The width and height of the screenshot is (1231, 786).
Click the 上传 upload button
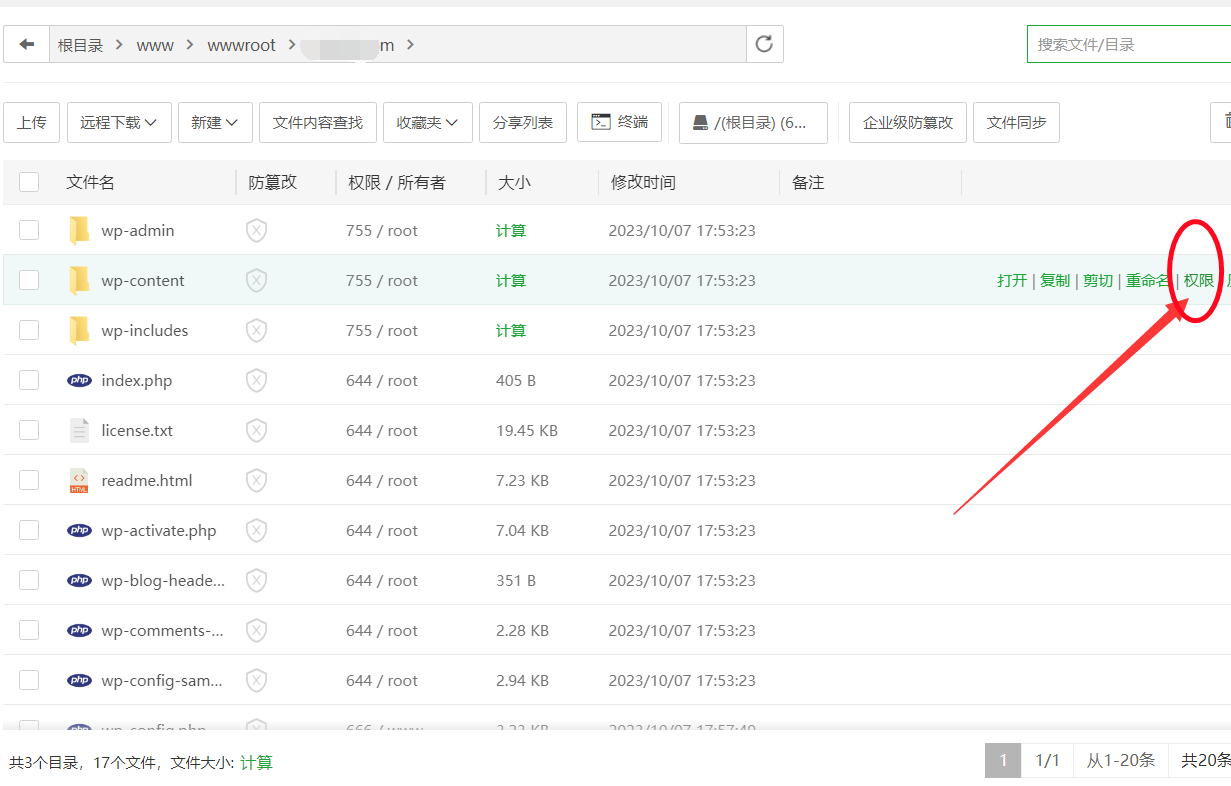click(31, 122)
